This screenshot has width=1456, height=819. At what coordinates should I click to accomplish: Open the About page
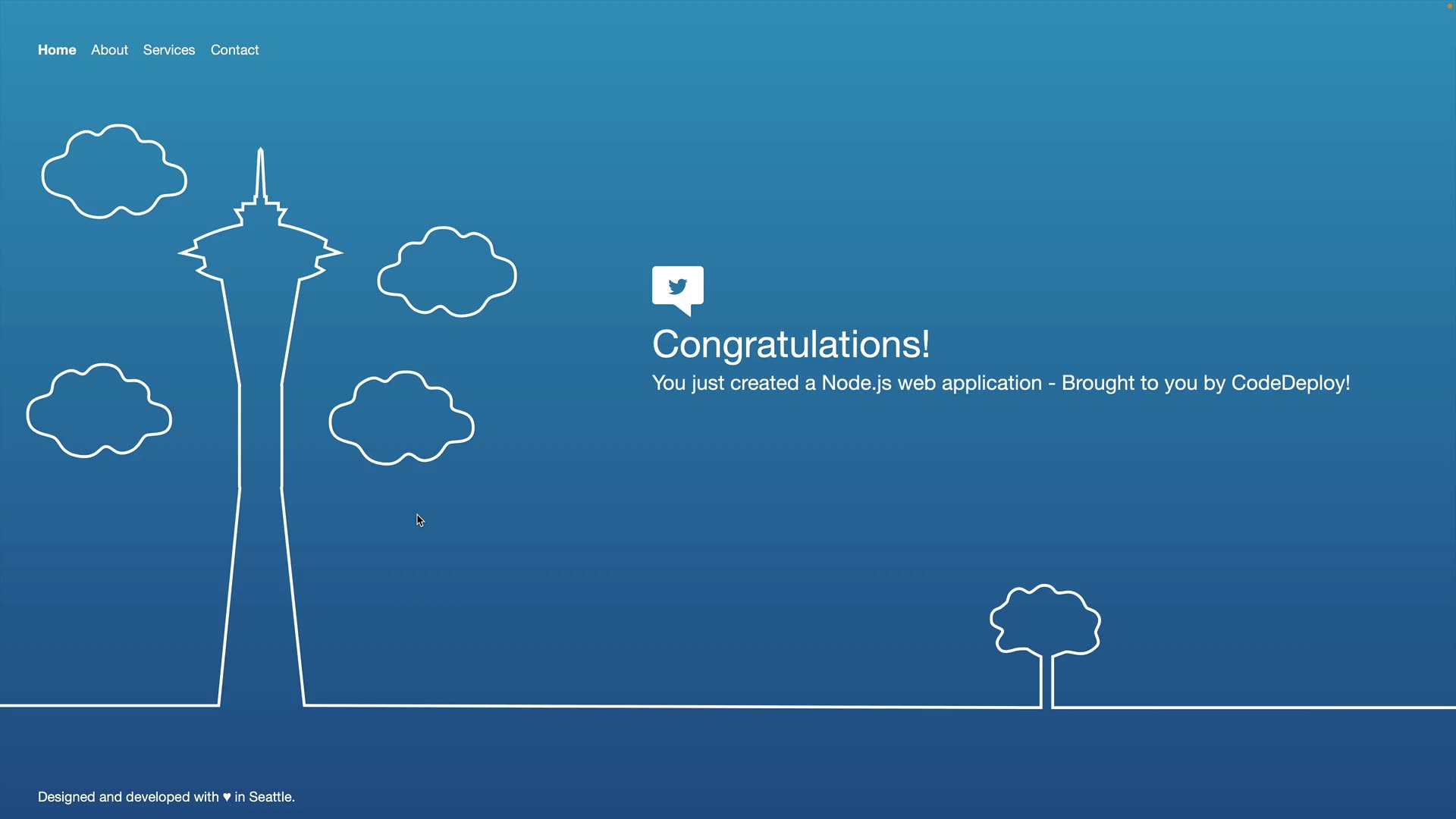[109, 50]
